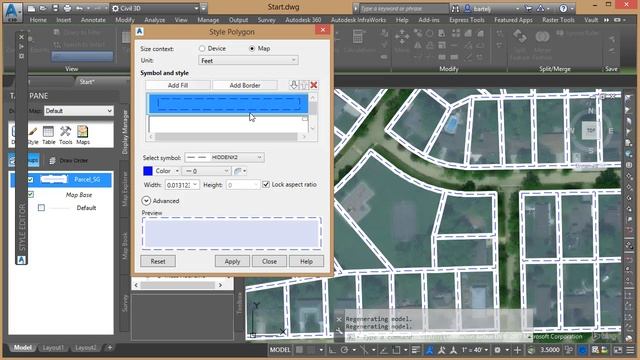Toggle the Map Base layer checkbox
Viewport: 640px width, 360px height.
(x=31, y=195)
